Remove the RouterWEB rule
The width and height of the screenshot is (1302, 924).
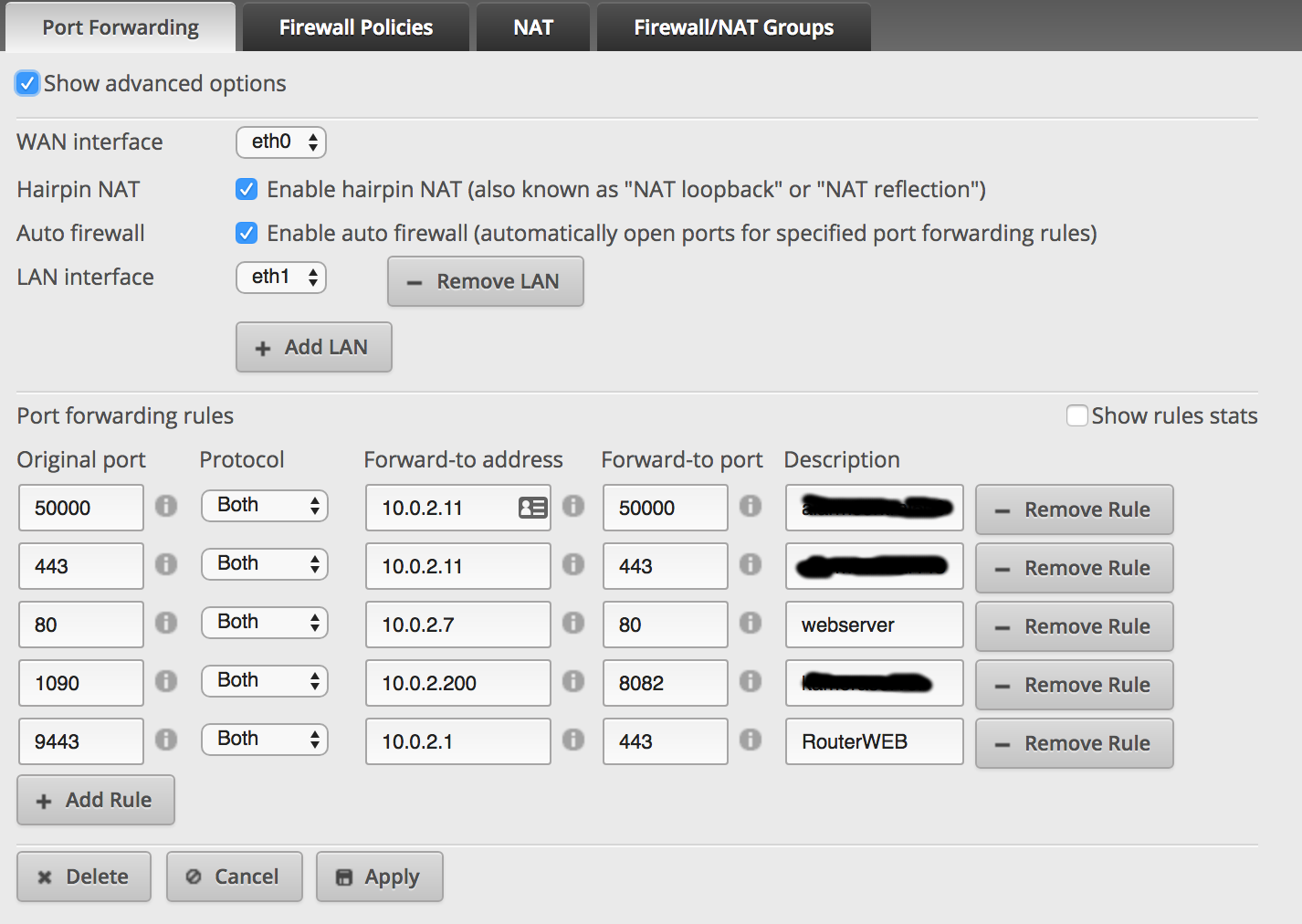point(1074,743)
